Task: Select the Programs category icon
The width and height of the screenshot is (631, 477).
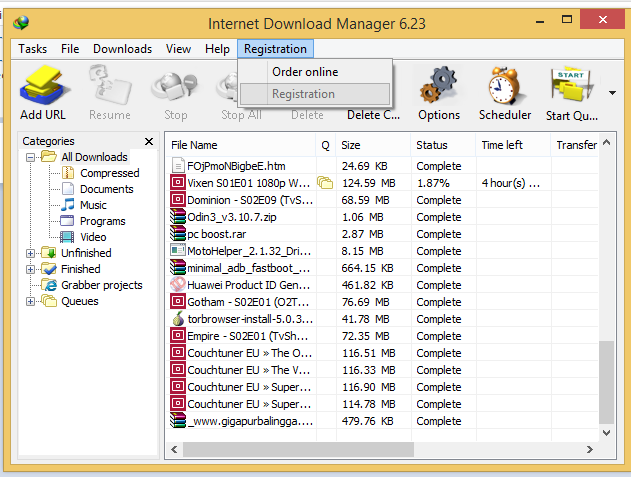Action: 67,221
